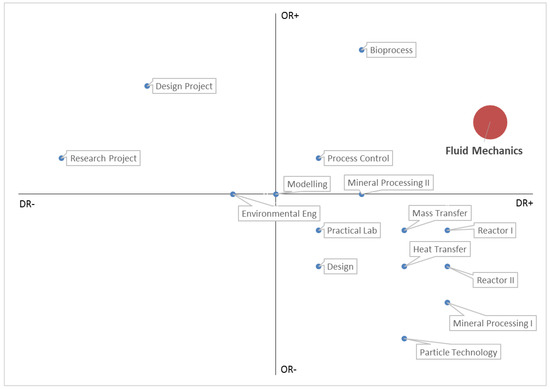Click the Process Control data label
The width and height of the screenshot is (550, 389).
tap(358, 158)
